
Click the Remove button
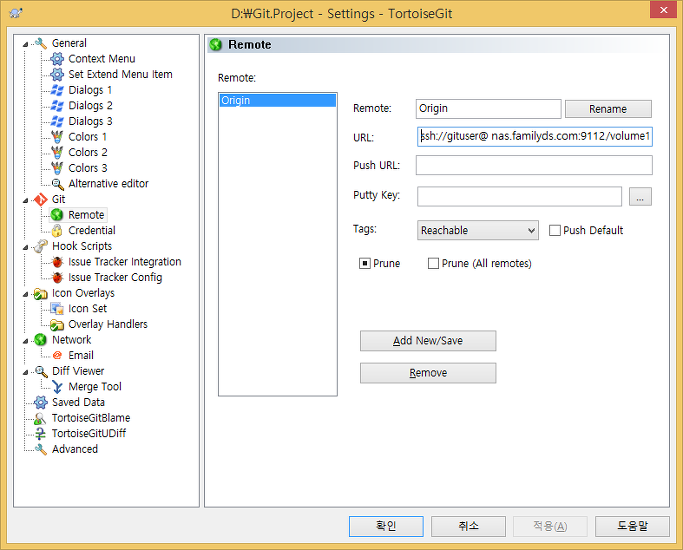[428, 373]
